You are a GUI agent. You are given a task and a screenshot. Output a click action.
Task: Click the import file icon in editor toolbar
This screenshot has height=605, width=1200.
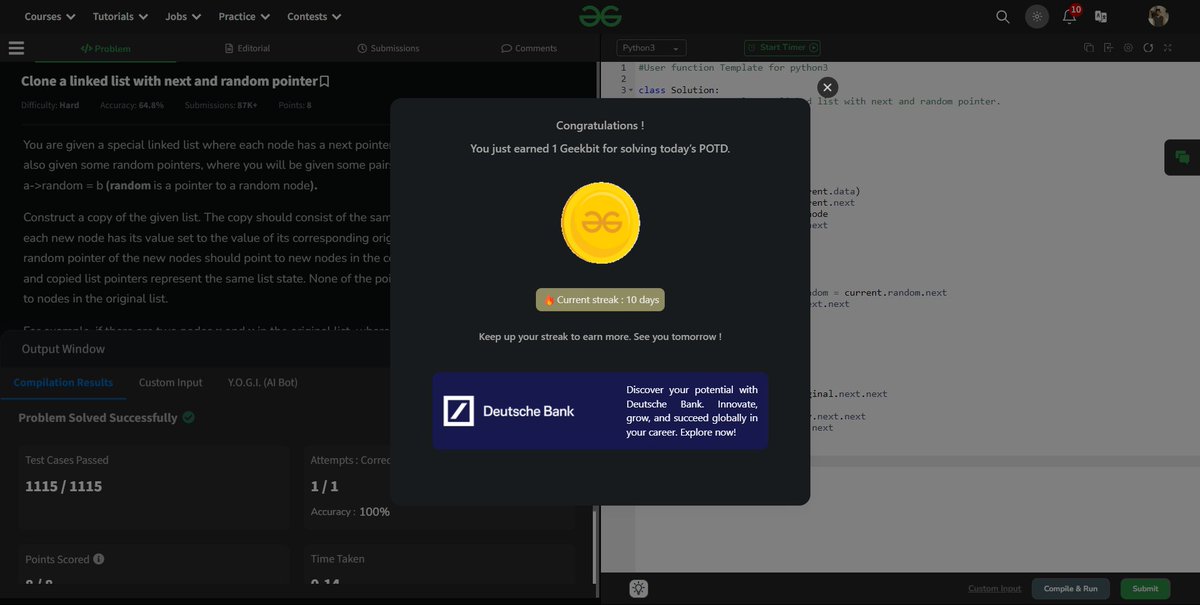[1109, 48]
